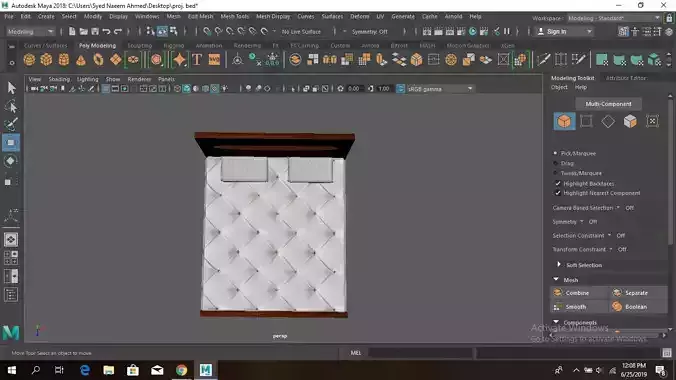Click the New Scene icon
Viewport: 676px width, 380px height.
pyautogui.click(x=72, y=31)
